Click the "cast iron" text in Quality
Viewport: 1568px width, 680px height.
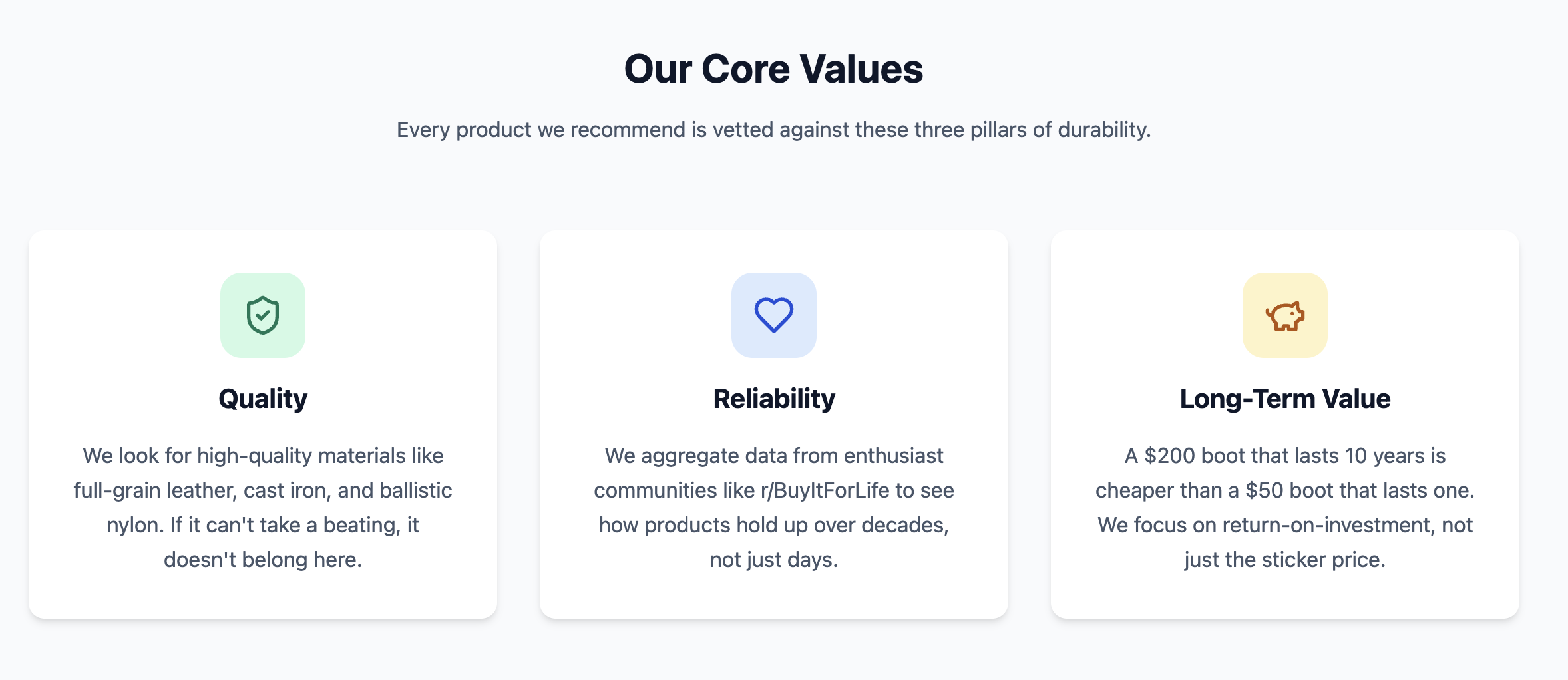point(286,490)
